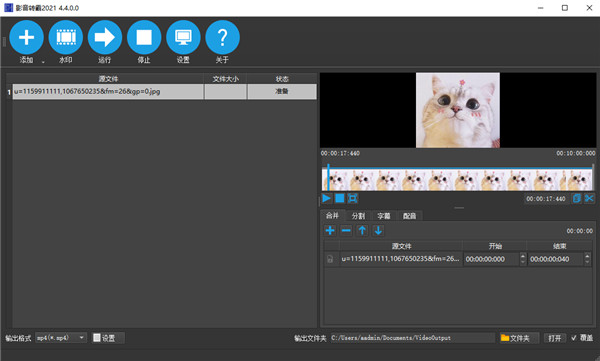
Task: Click the 添加 plus icon in toolbar
Action: tap(26, 37)
